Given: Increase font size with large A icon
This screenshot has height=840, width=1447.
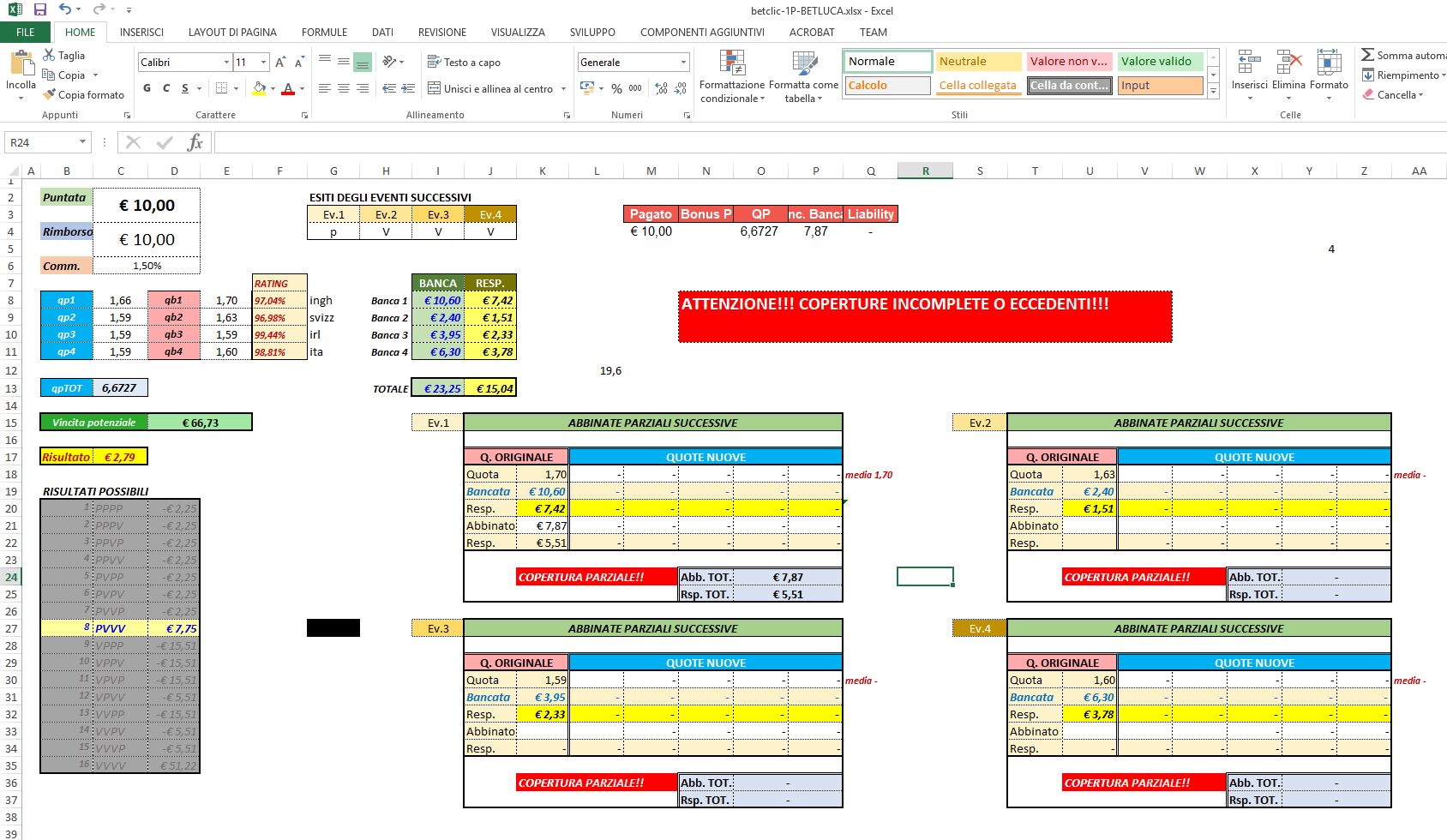Looking at the screenshot, I should pyautogui.click(x=280, y=62).
